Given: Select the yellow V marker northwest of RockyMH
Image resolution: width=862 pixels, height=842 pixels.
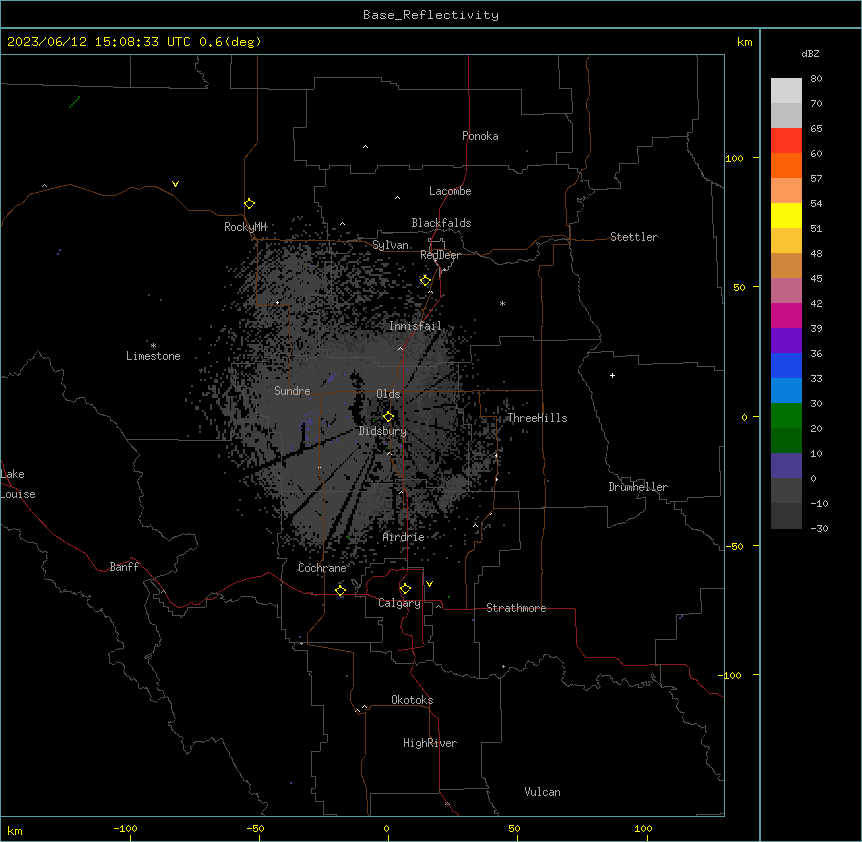Looking at the screenshot, I should [x=175, y=184].
